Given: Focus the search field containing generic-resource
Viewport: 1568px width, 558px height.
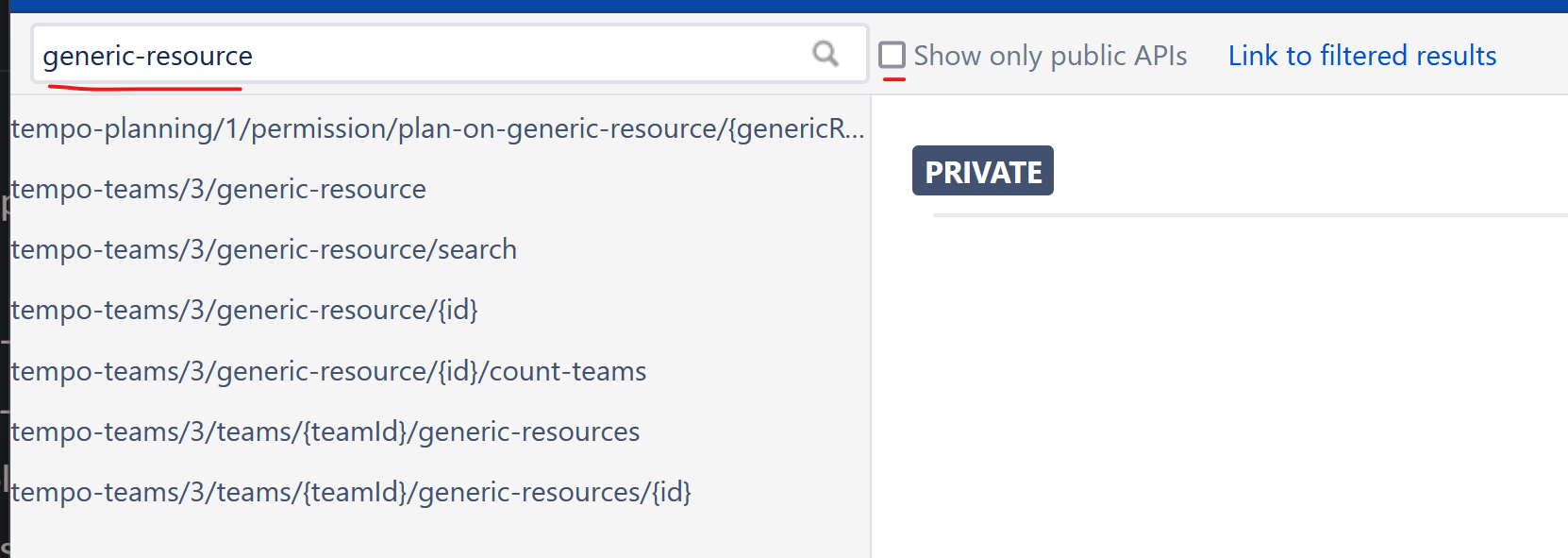Looking at the screenshot, I should point(415,56).
